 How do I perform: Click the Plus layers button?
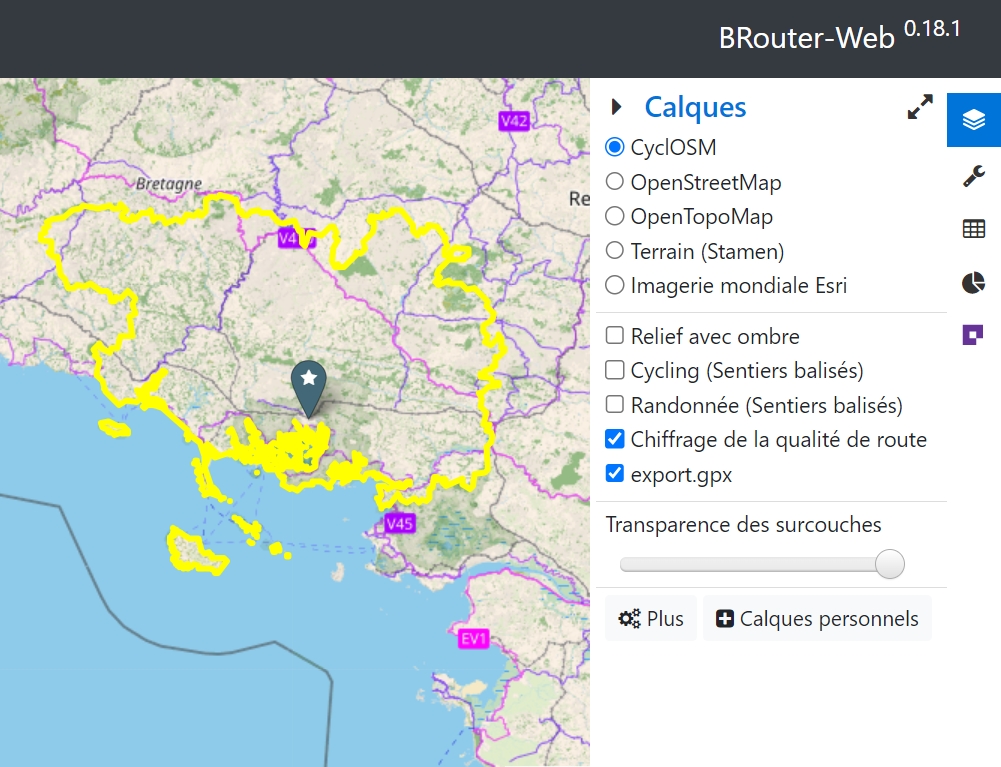[651, 619]
